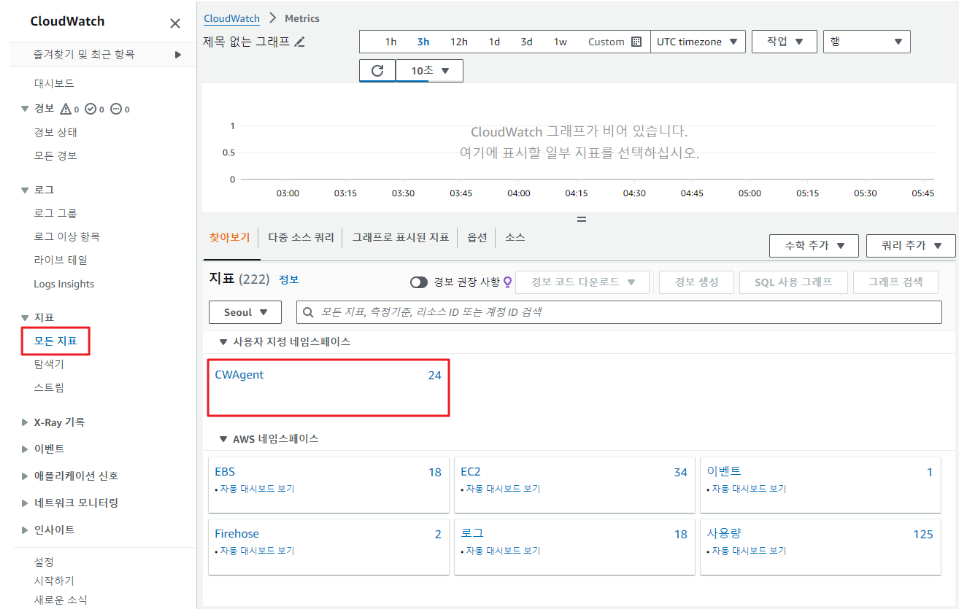Screen dimensions: 959x609
Task: Open 설정 in the sidebar
Action: click(44, 561)
